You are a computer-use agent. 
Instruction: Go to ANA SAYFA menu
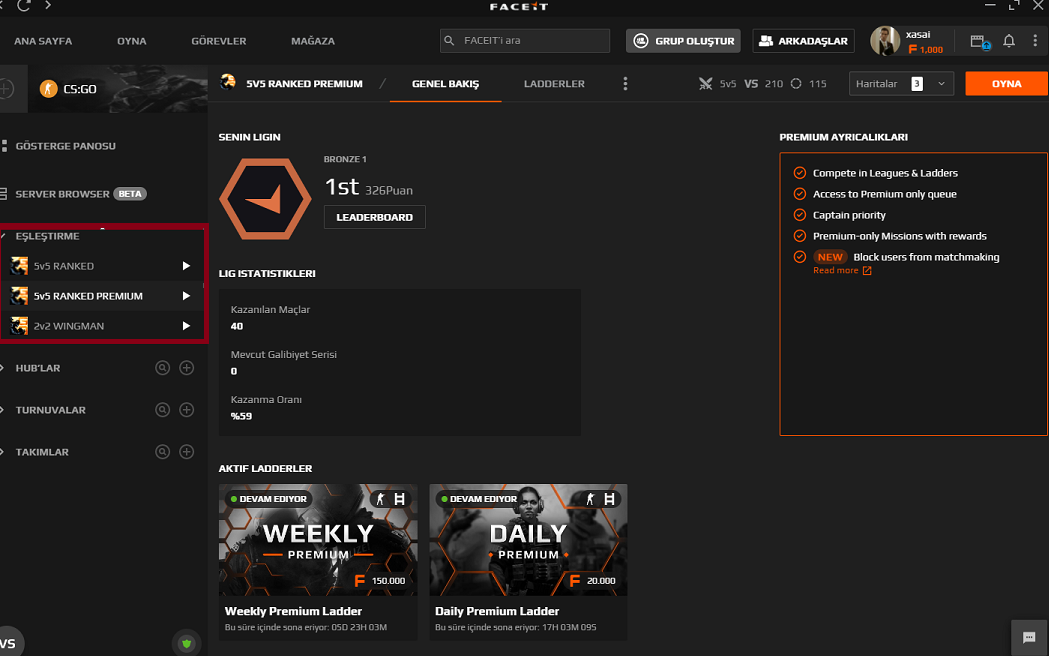point(43,41)
